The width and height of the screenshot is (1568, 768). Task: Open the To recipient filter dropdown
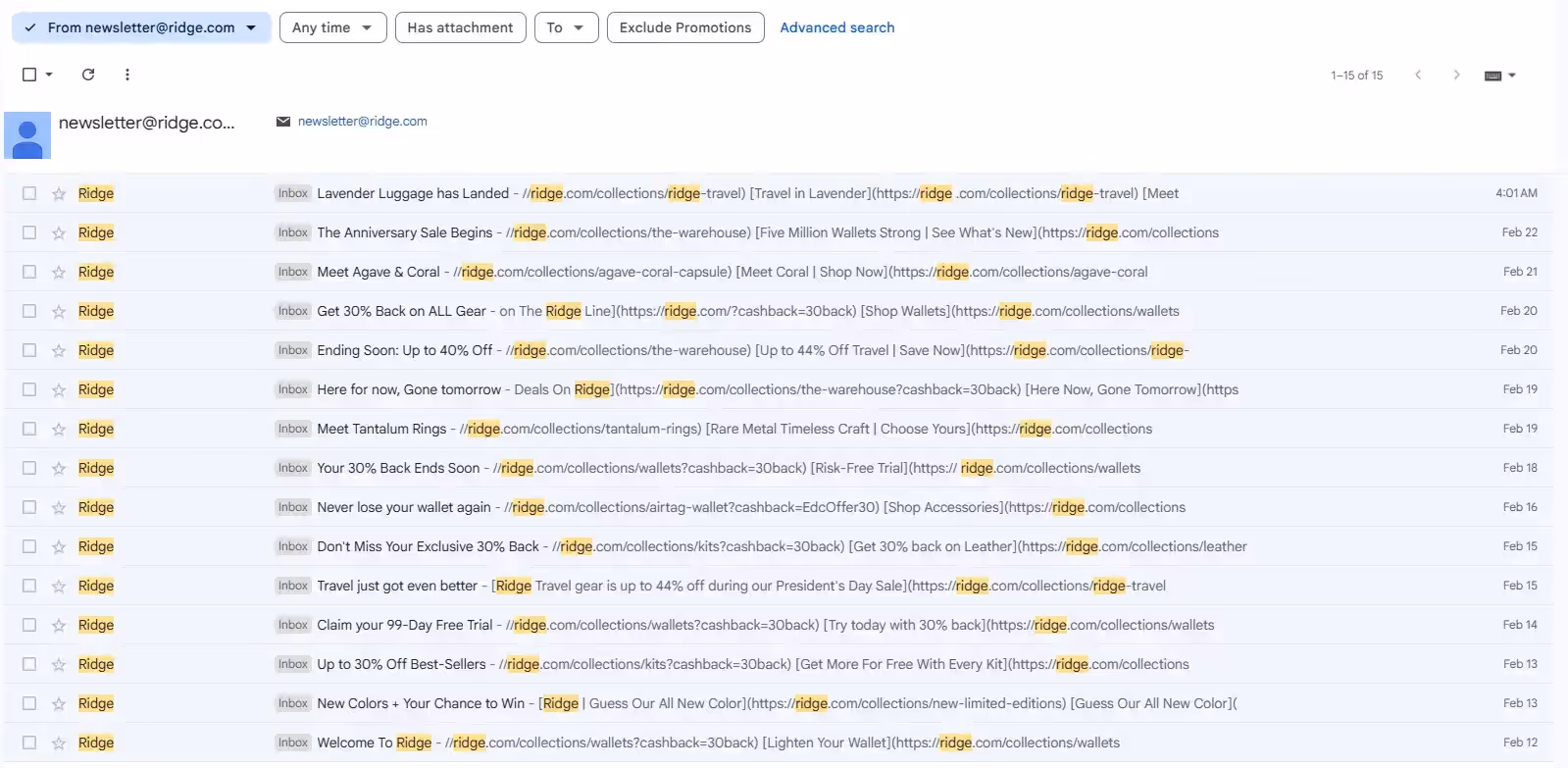[566, 27]
